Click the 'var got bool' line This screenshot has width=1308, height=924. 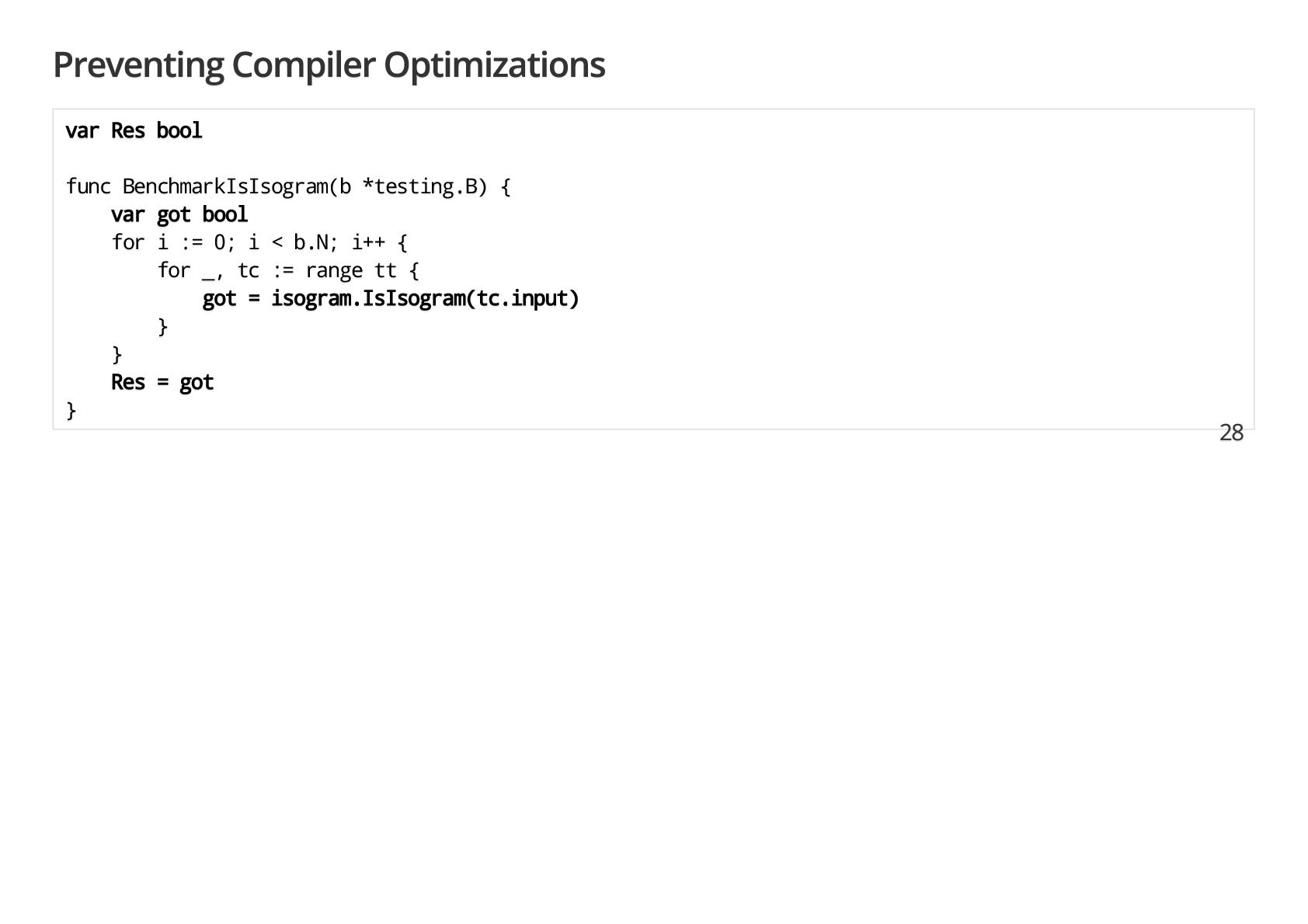179,214
